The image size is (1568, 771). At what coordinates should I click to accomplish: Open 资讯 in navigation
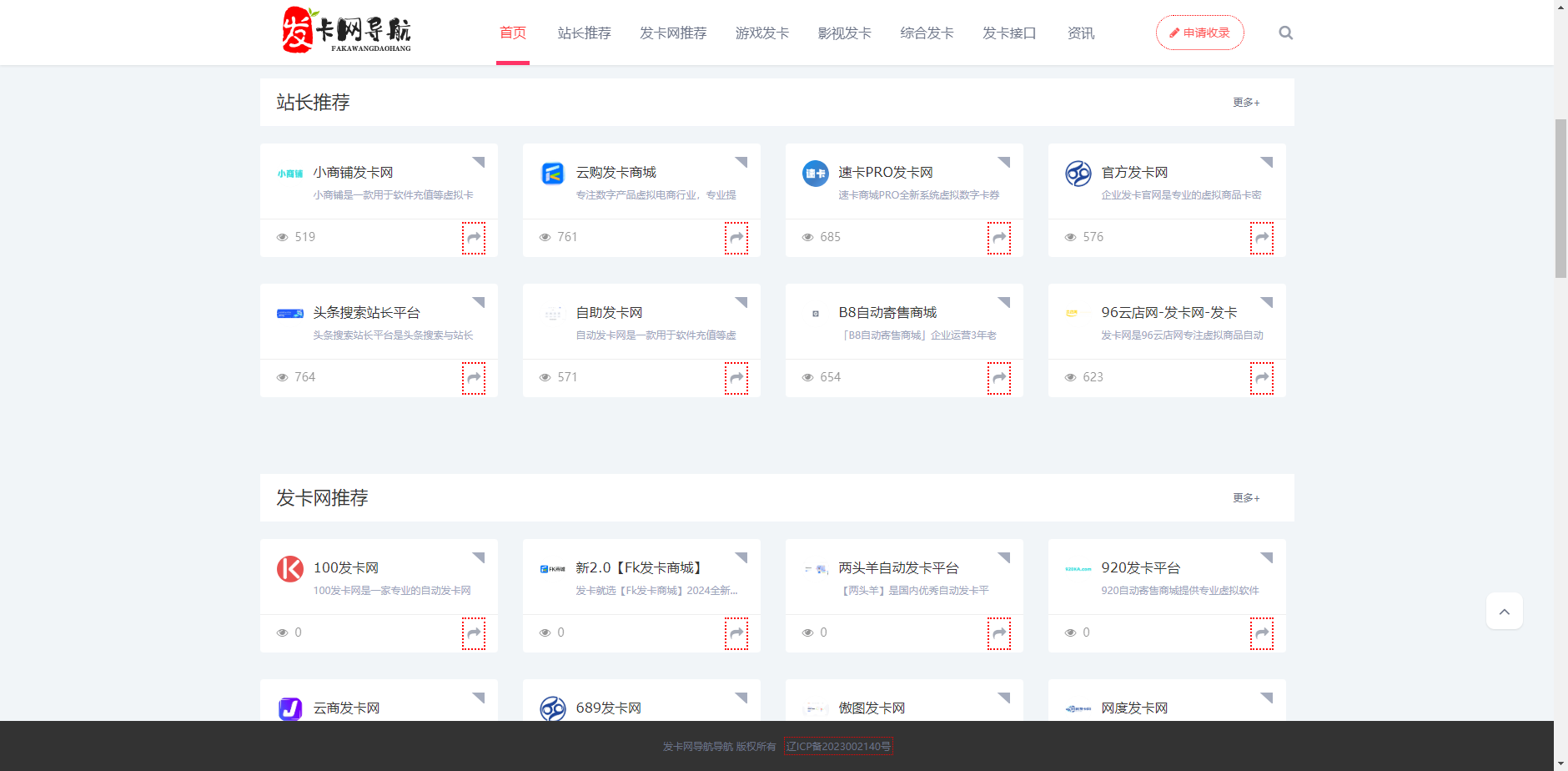pyautogui.click(x=1081, y=33)
